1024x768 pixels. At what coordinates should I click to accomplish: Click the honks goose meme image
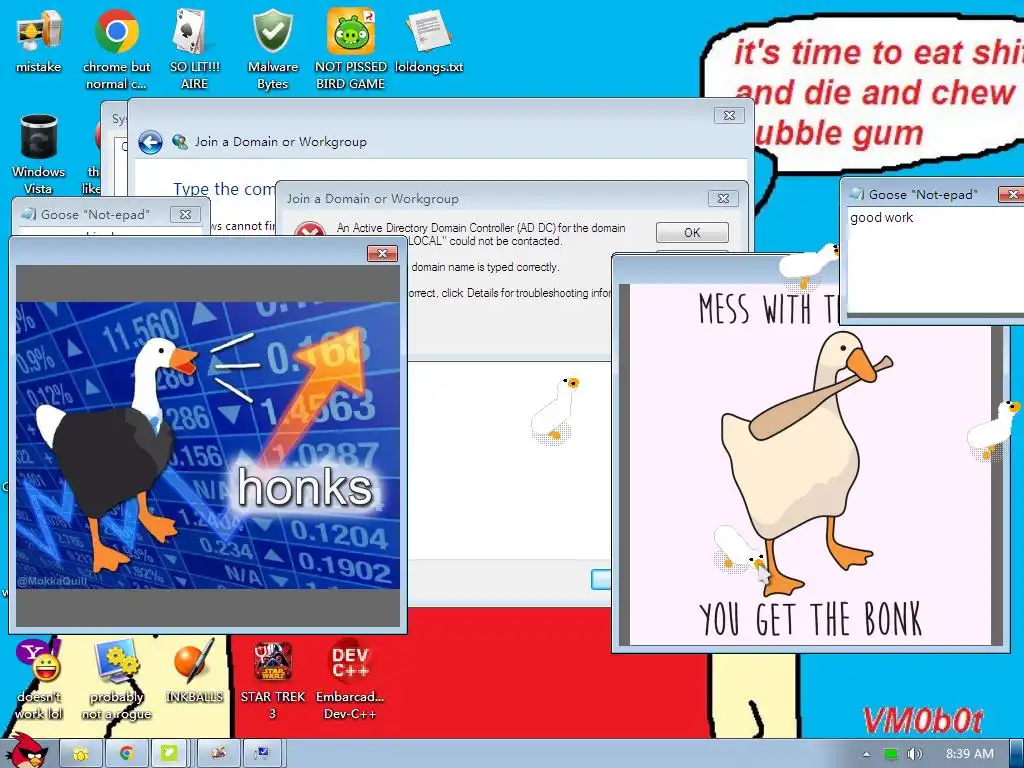208,445
